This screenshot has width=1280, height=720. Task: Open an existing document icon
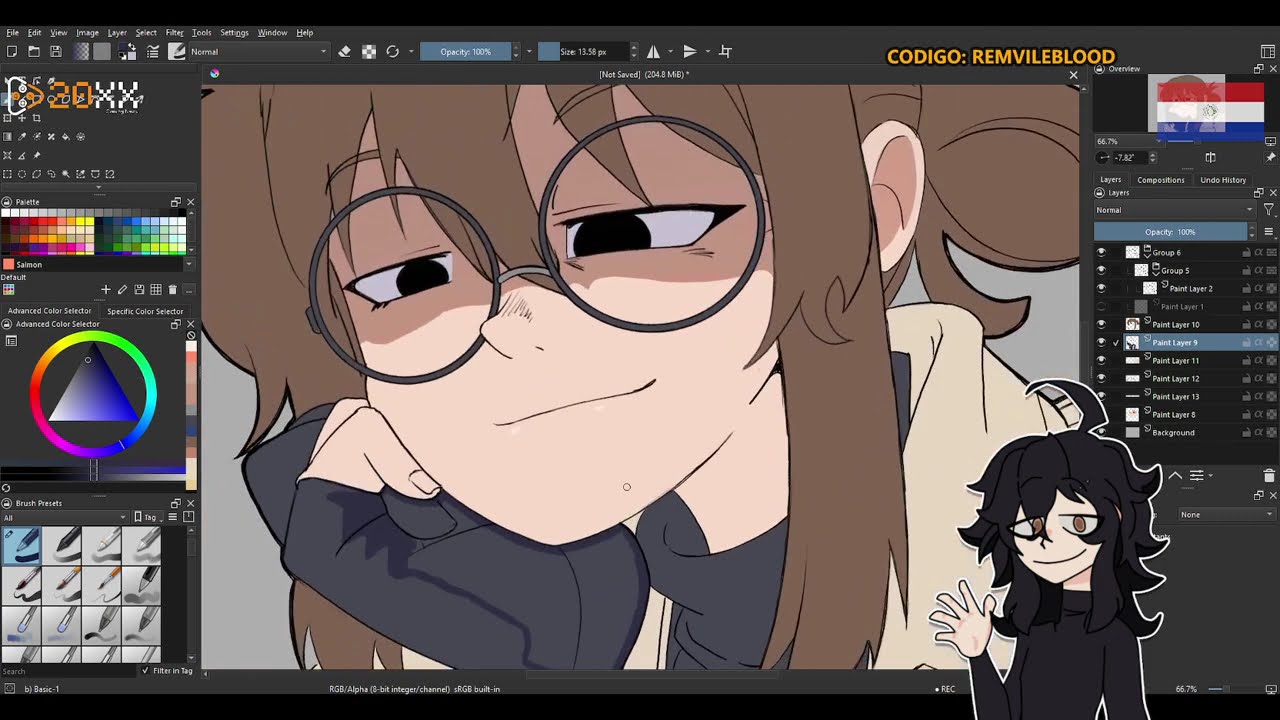(x=34, y=52)
